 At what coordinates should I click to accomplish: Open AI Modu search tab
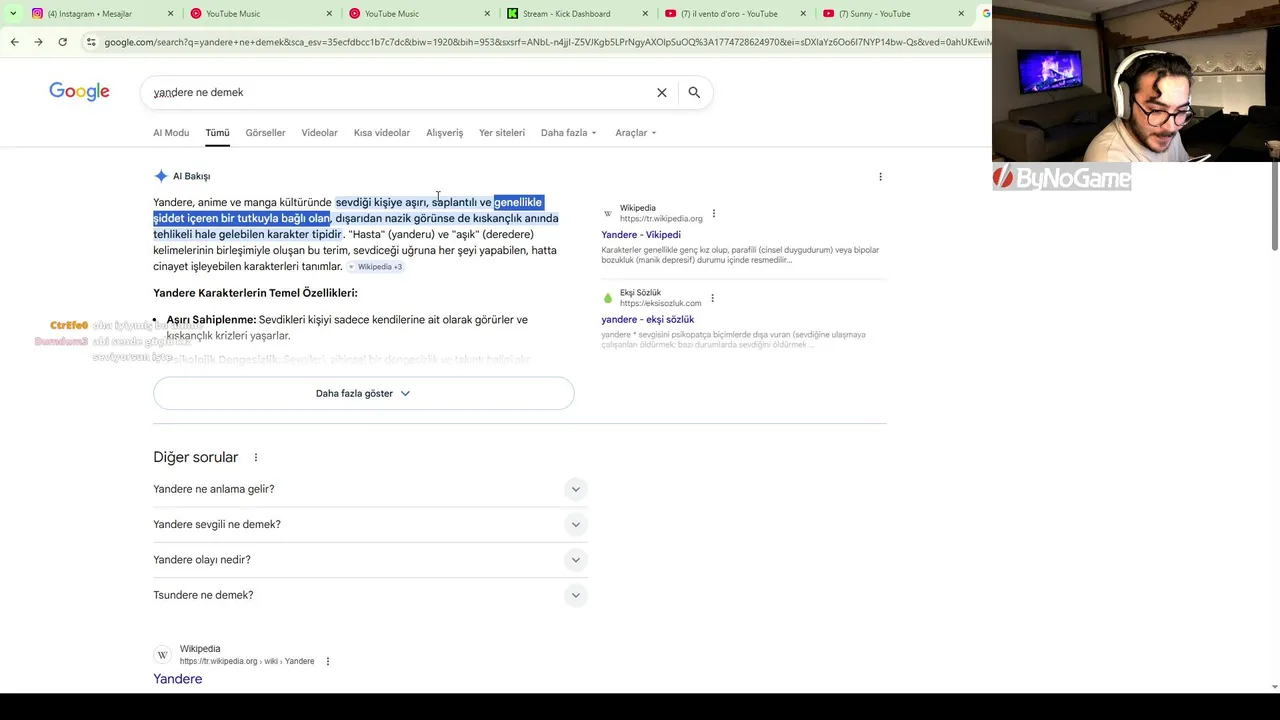(x=171, y=133)
